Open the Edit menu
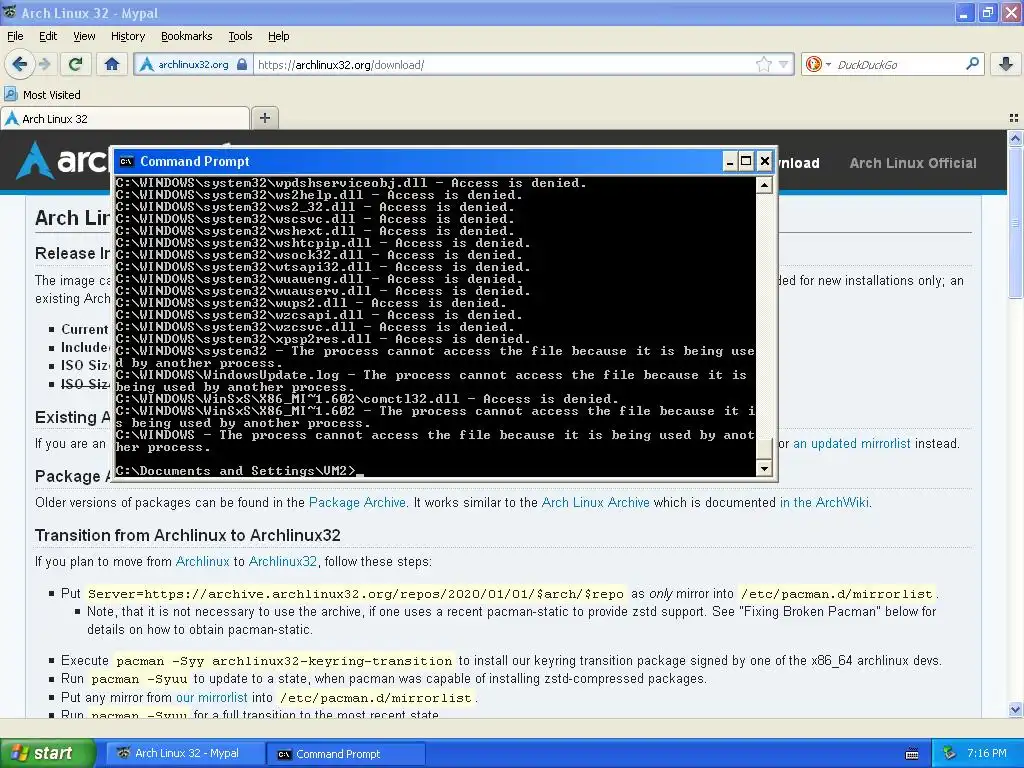This screenshot has height=768, width=1024. [x=48, y=36]
